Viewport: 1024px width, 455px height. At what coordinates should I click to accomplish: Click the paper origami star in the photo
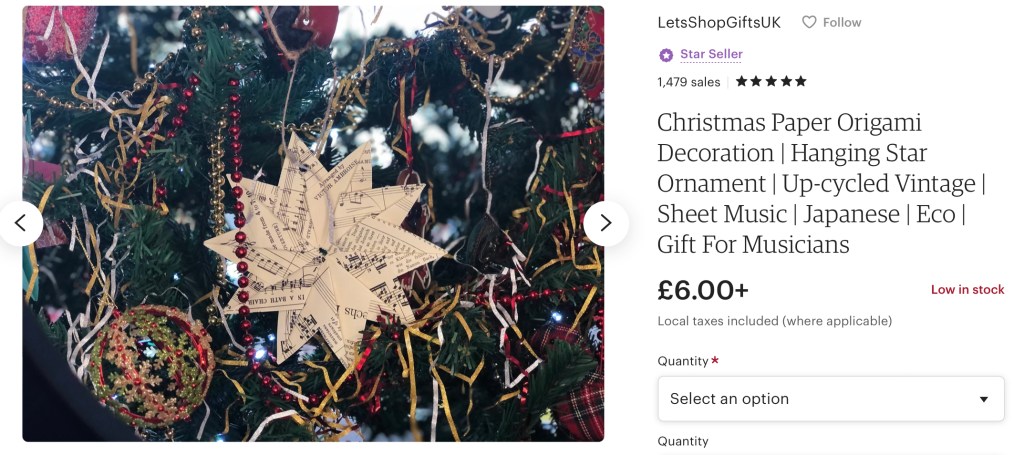pyautogui.click(x=324, y=248)
